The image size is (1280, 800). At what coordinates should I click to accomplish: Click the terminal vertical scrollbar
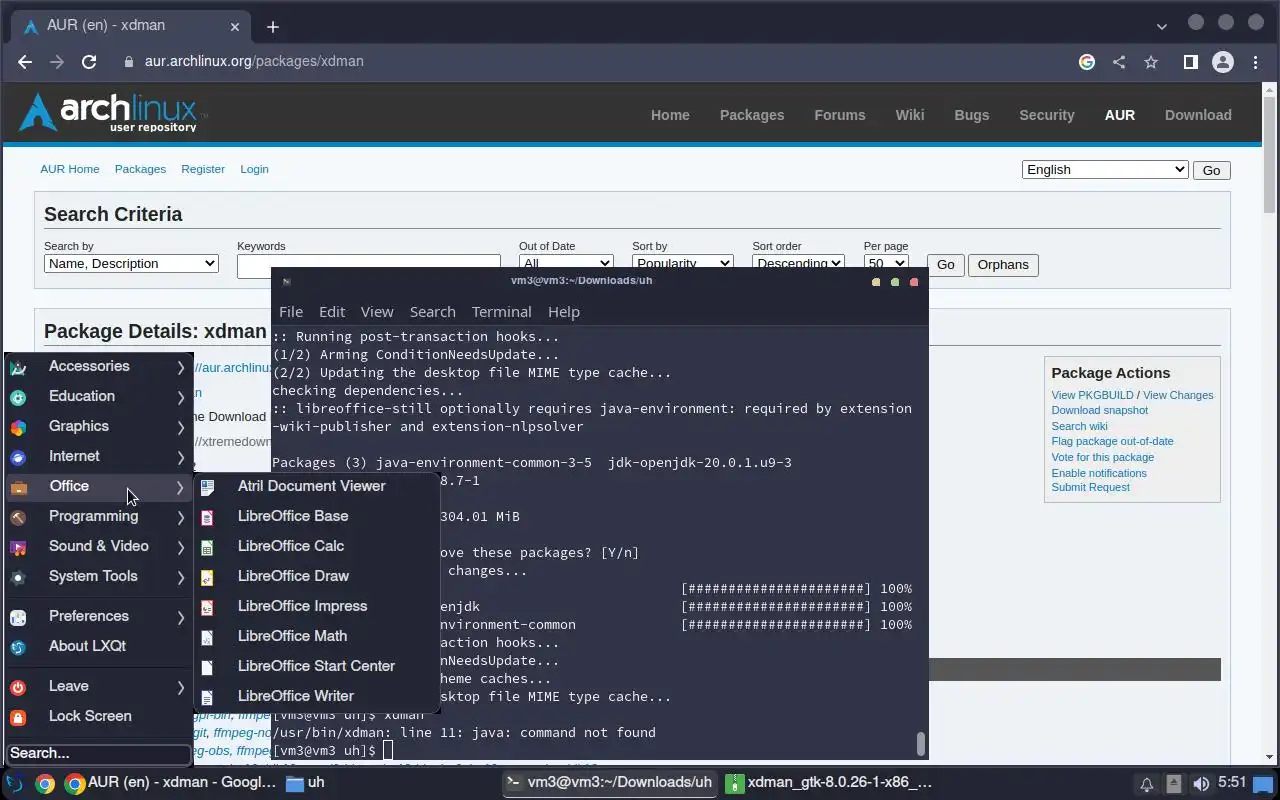click(x=921, y=743)
